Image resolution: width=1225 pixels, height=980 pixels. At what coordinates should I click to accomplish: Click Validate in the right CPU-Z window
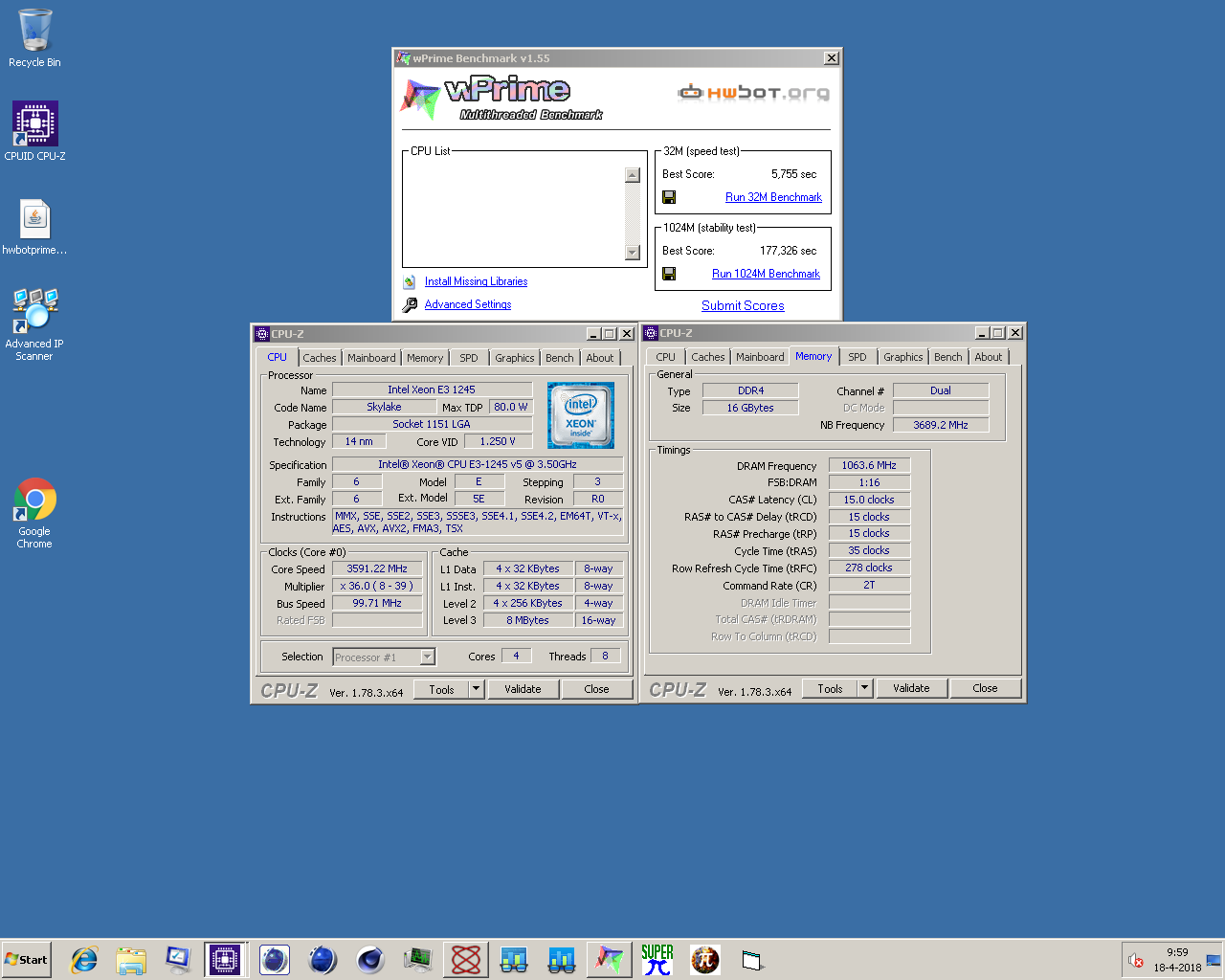(911, 688)
